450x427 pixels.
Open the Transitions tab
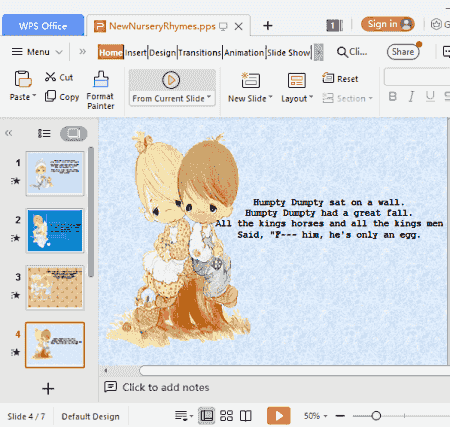coord(200,52)
